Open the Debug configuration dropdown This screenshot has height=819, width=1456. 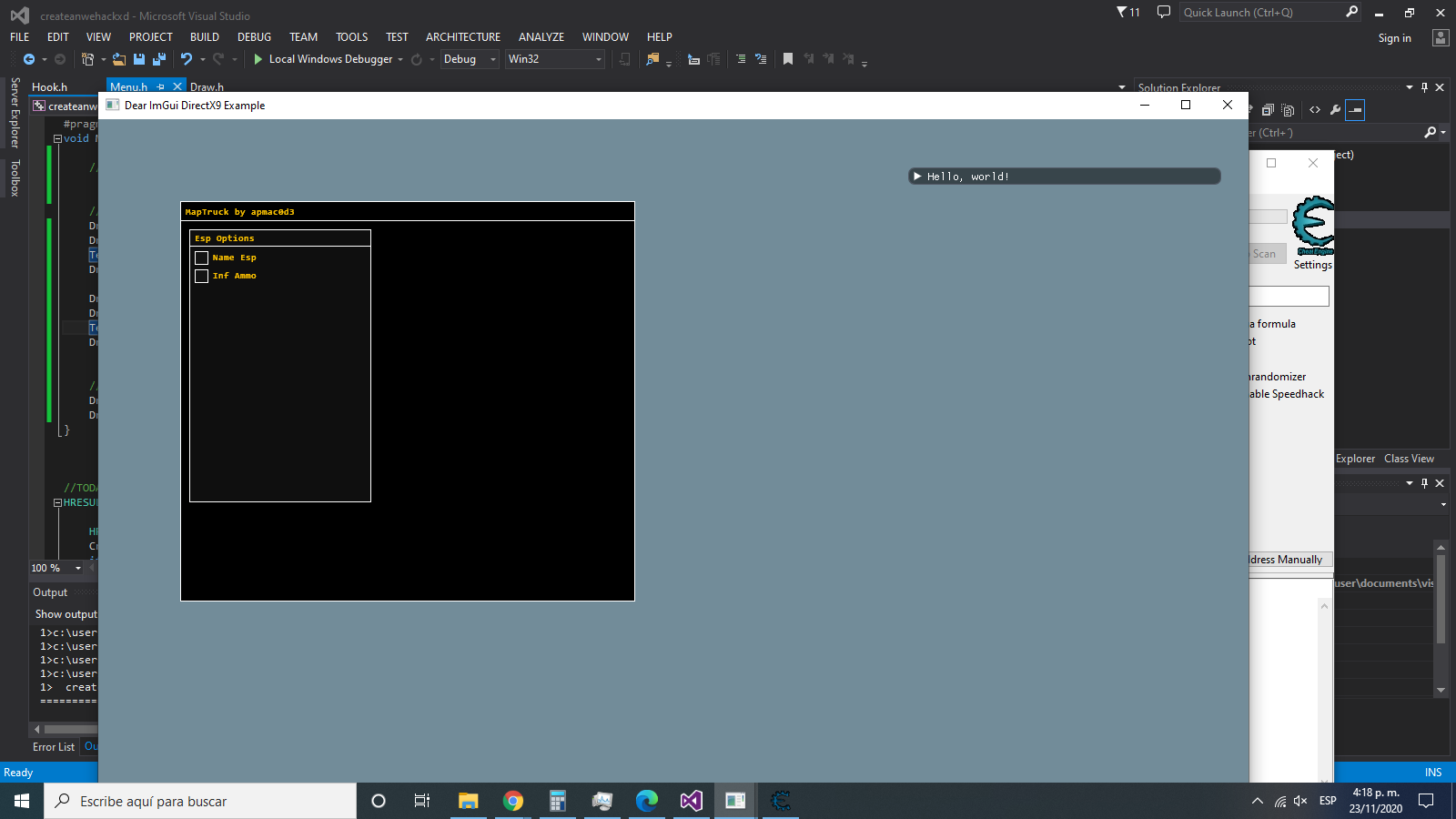(x=470, y=59)
